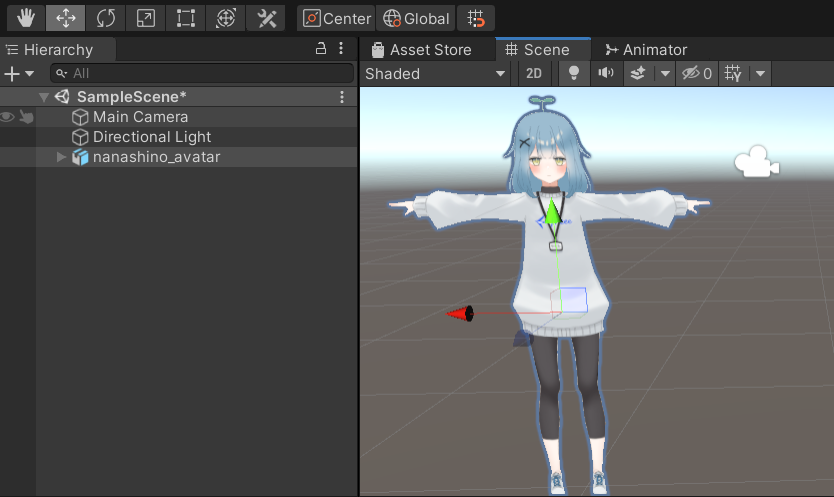
Task: Select the Scale tool
Action: pyautogui.click(x=145, y=18)
